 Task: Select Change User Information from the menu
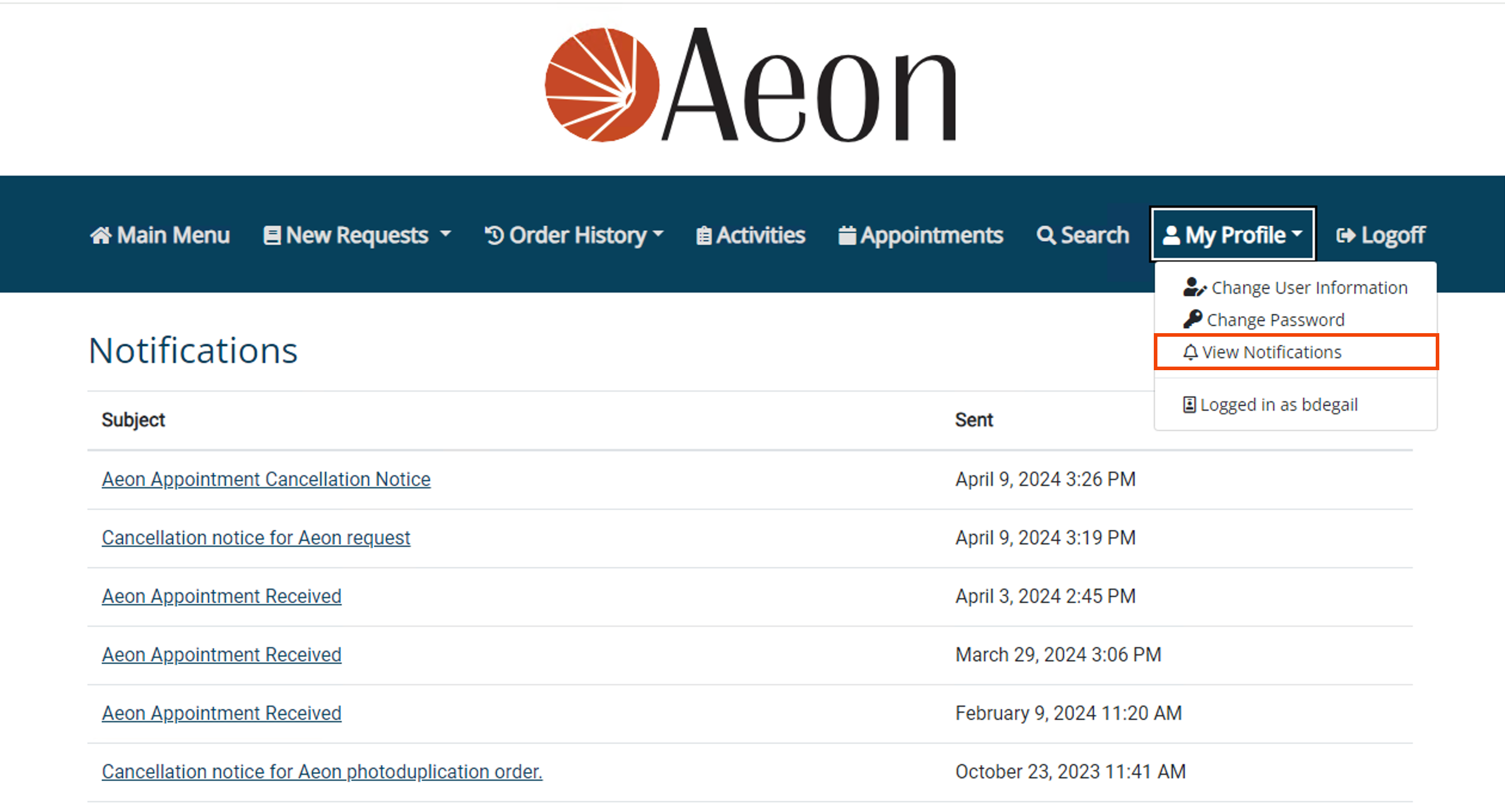1297,287
